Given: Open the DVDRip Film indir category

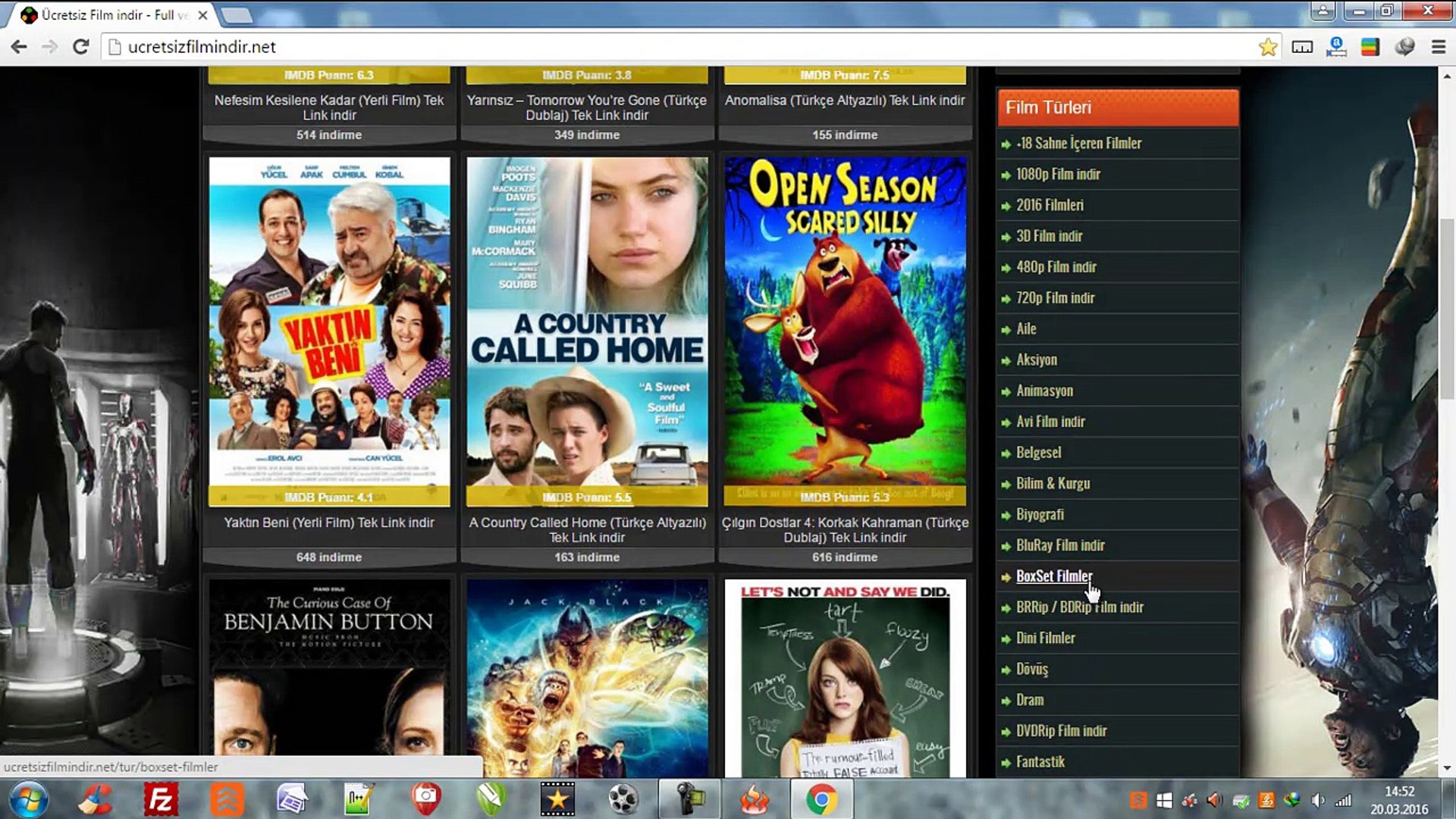Looking at the screenshot, I should tap(1061, 731).
